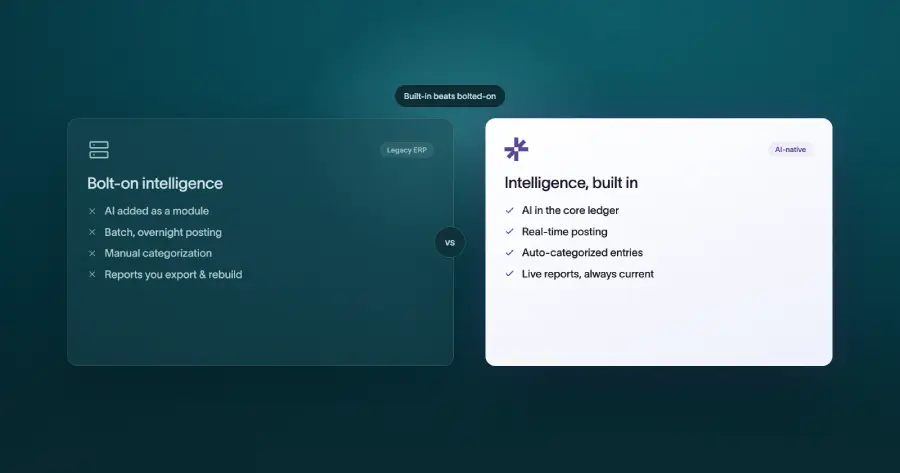Click the X icon beside 'Reports you export & rebuild'
Image resolution: width=900 pixels, height=473 pixels.
tap(92, 274)
